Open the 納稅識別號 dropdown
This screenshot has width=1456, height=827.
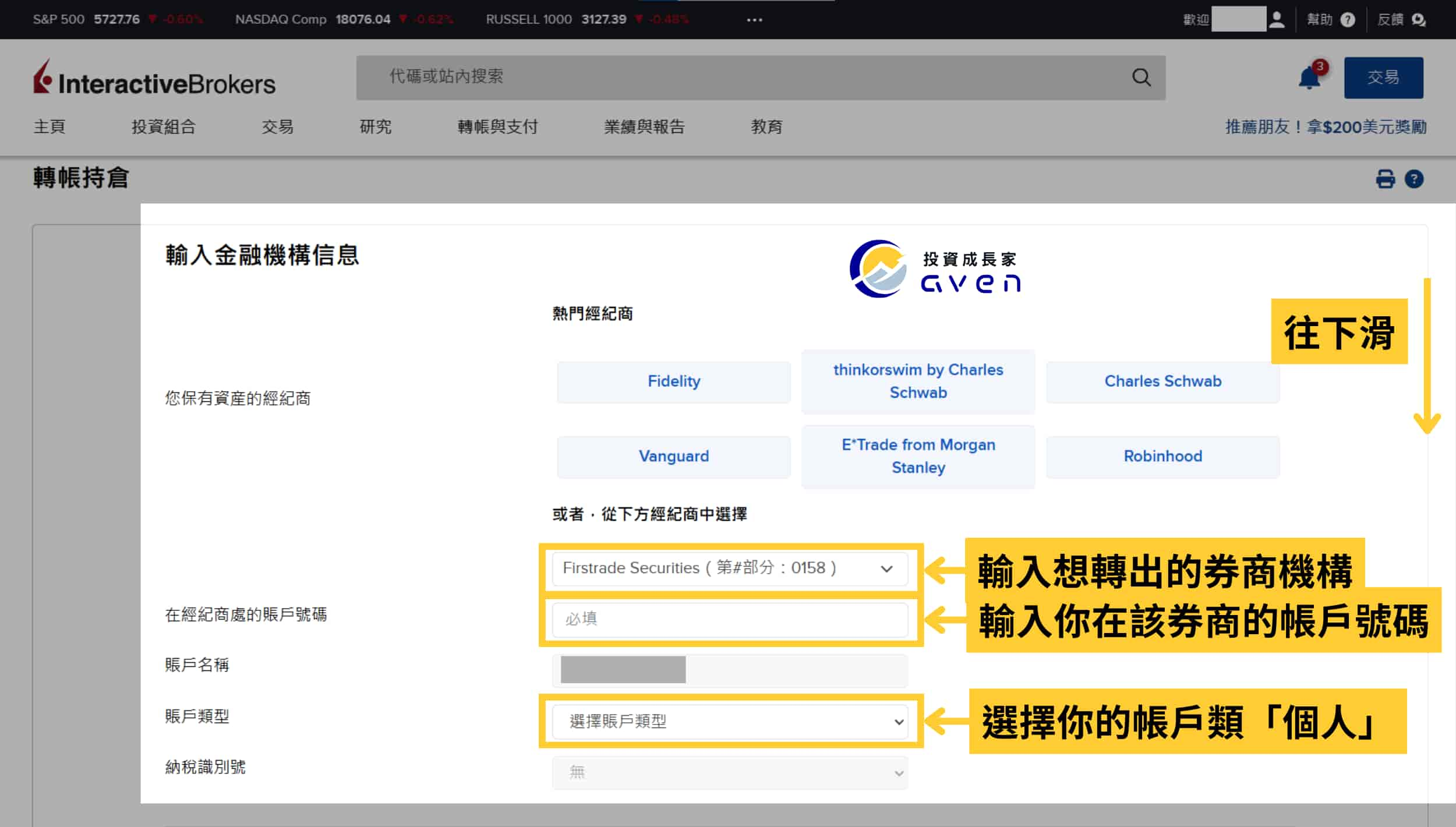(730, 773)
